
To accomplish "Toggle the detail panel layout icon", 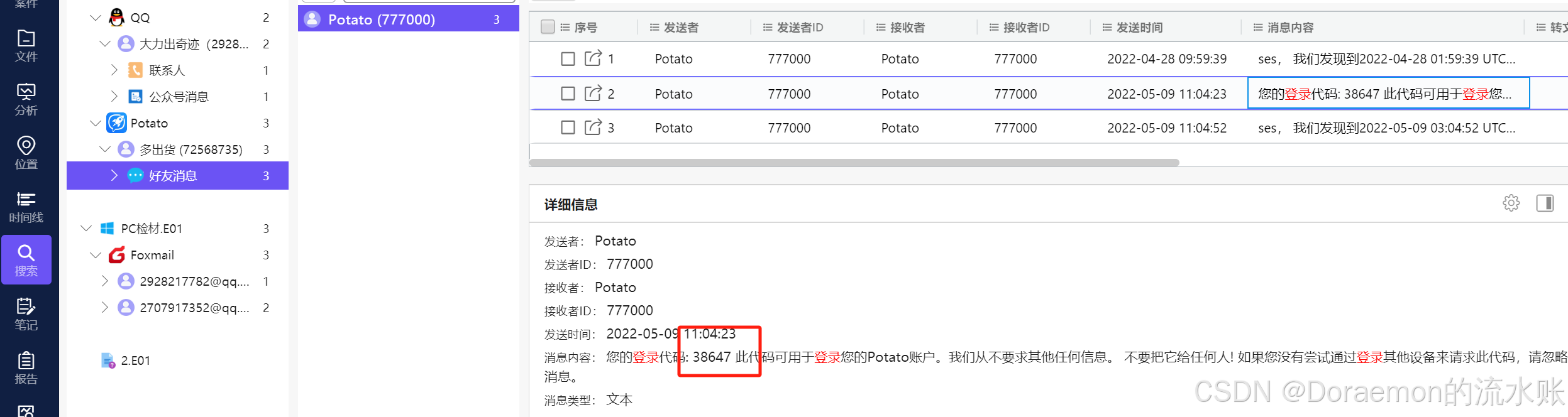I will coord(1545,203).
